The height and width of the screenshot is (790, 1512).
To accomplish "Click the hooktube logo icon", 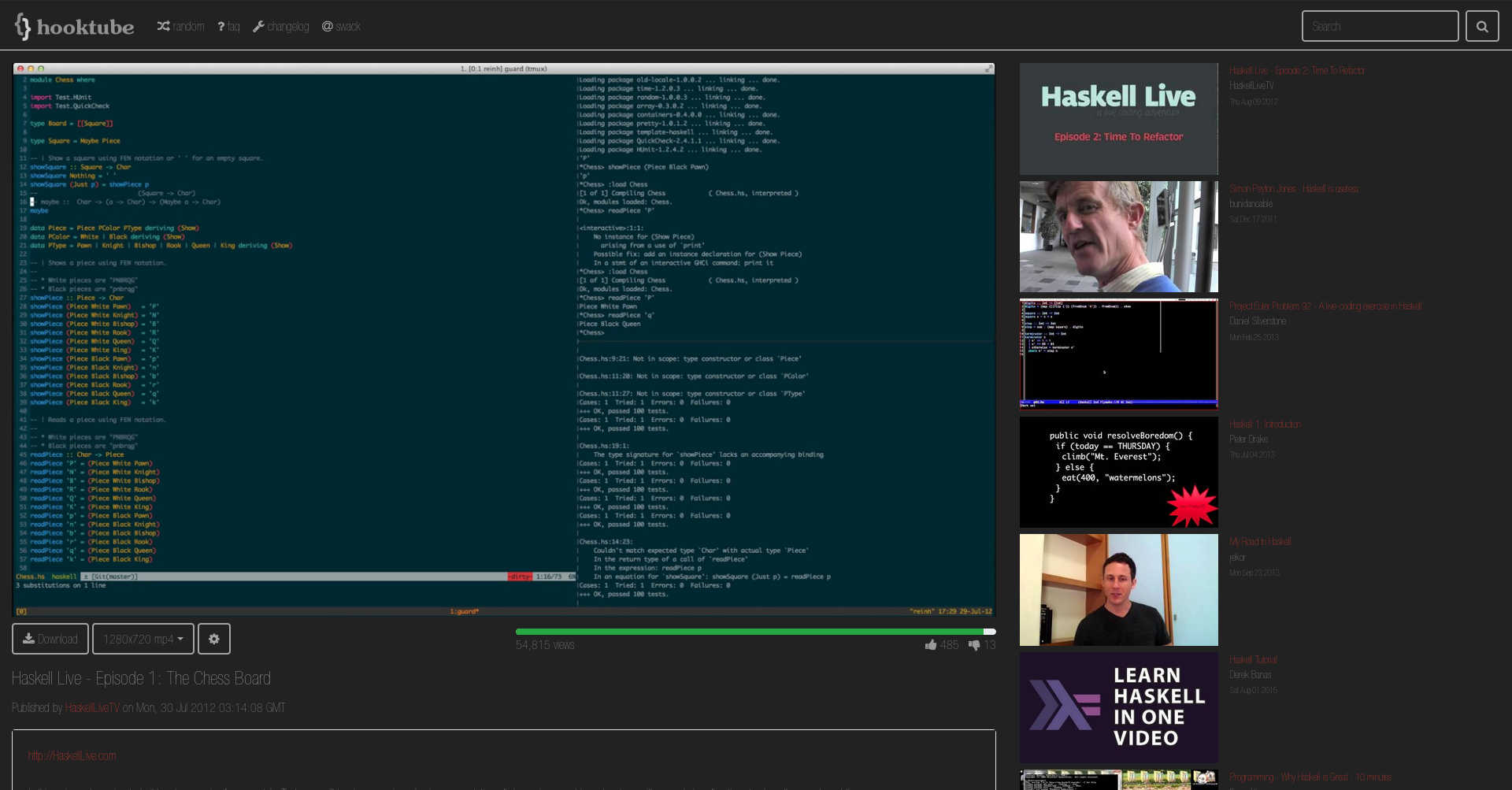I will point(21,26).
